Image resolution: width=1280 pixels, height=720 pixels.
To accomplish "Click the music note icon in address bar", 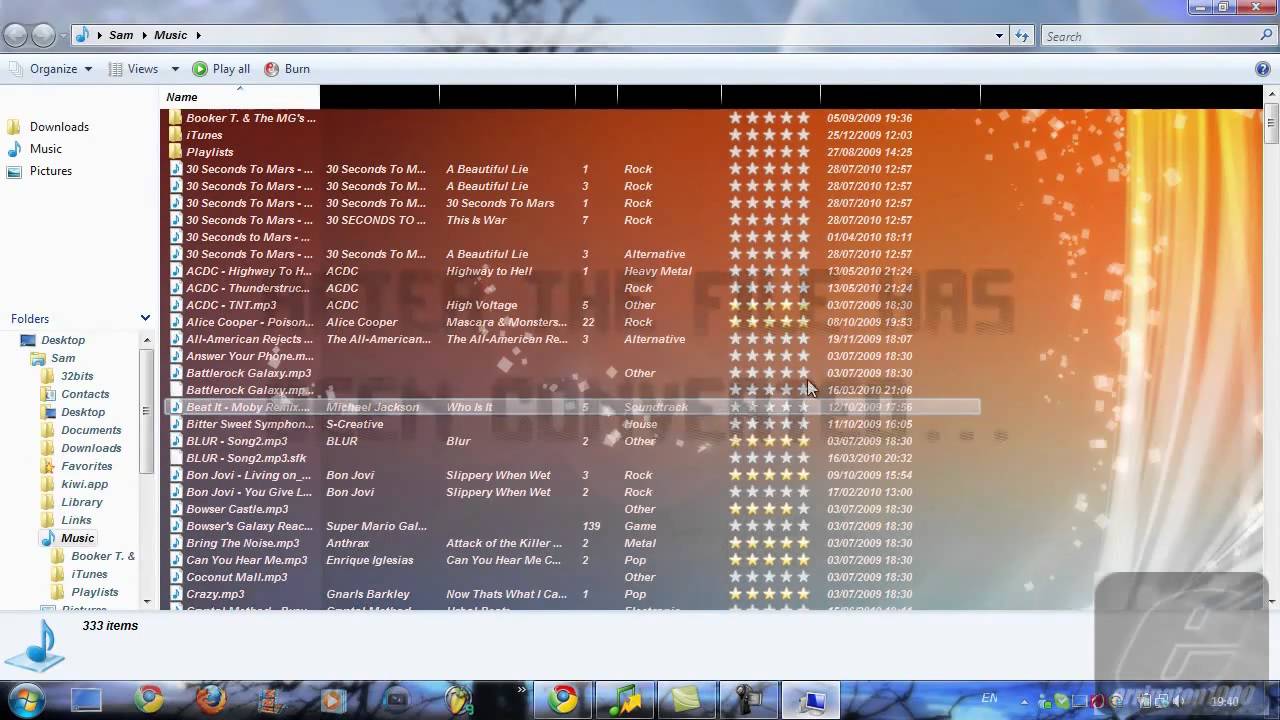I will coord(82,35).
